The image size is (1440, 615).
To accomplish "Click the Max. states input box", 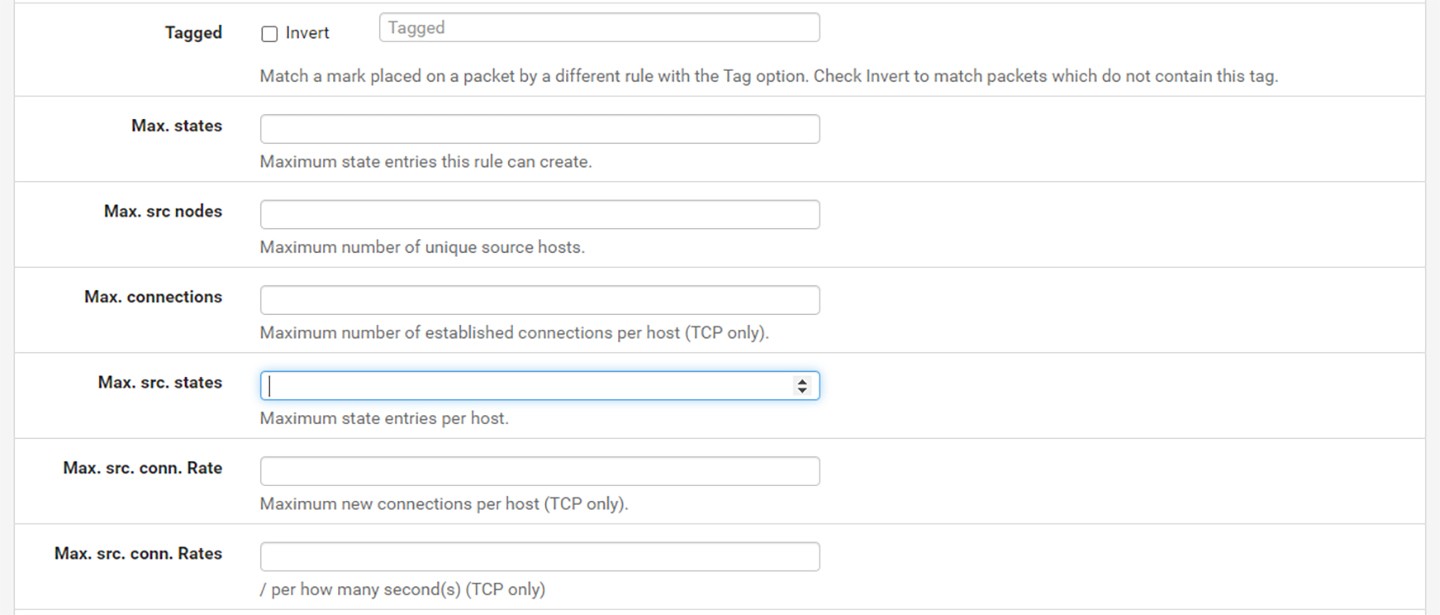I will pyautogui.click(x=539, y=129).
